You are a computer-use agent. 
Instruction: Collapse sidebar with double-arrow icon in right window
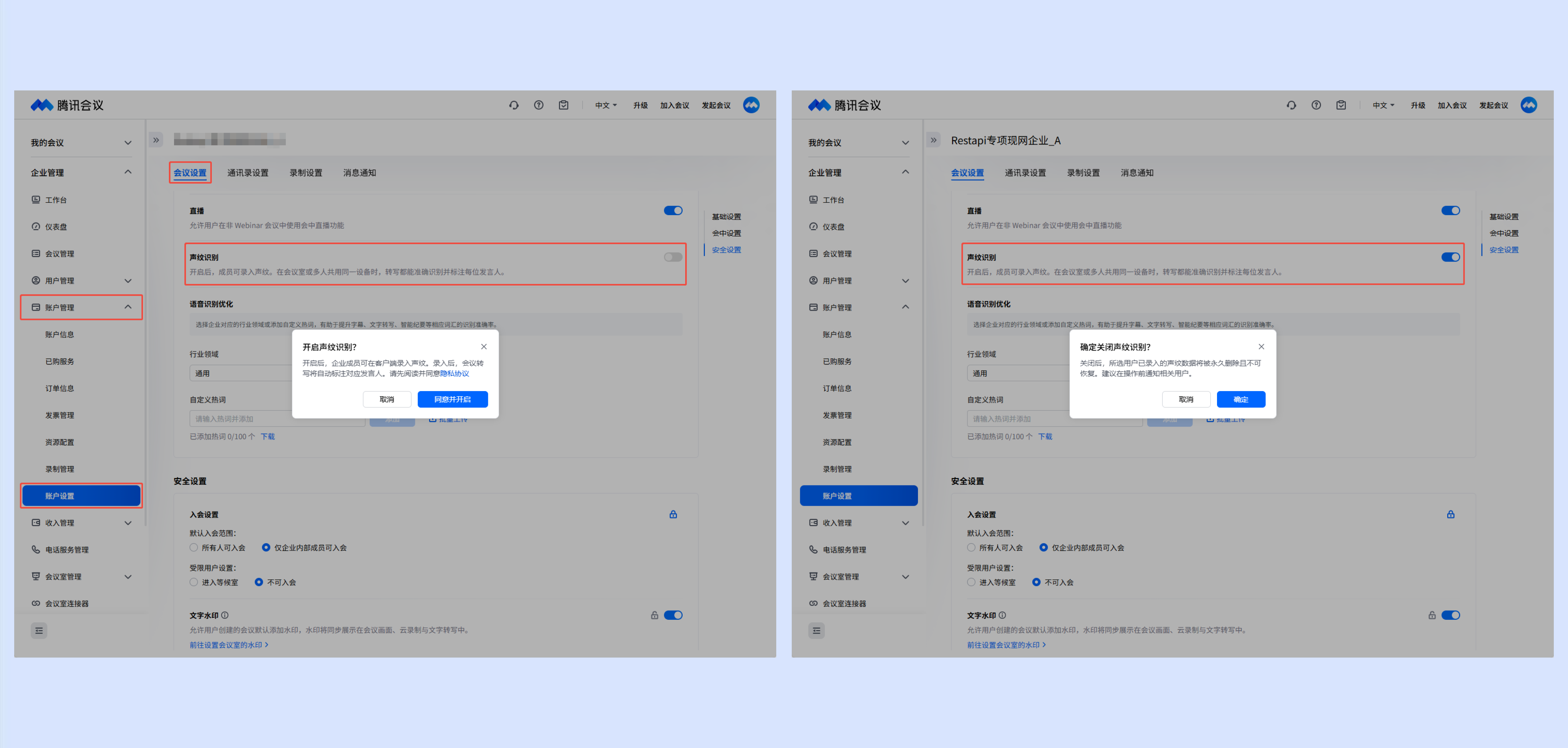tap(934, 140)
